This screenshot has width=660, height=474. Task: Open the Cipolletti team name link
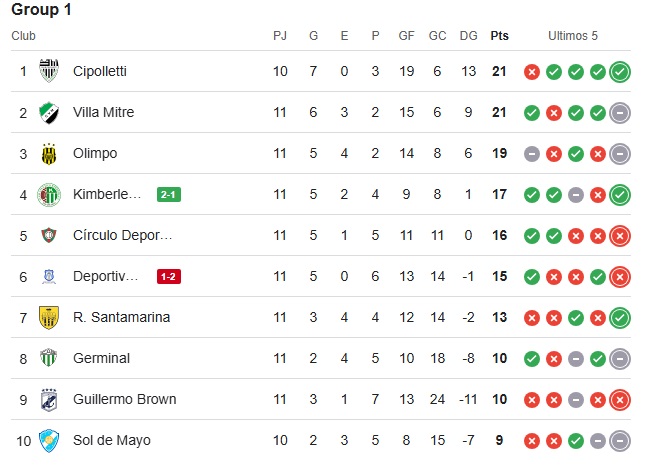tap(100, 71)
